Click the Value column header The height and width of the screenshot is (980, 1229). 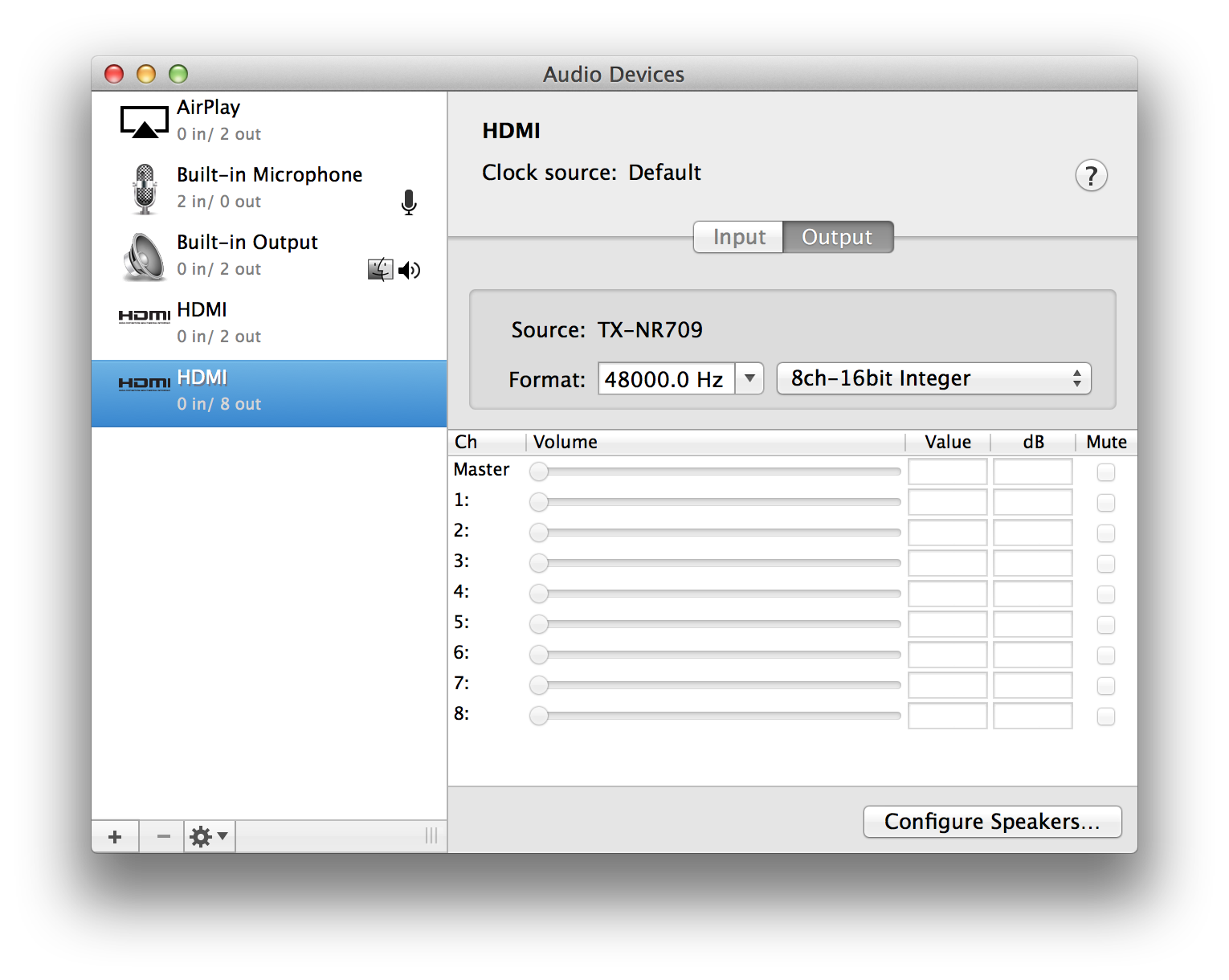coord(948,443)
